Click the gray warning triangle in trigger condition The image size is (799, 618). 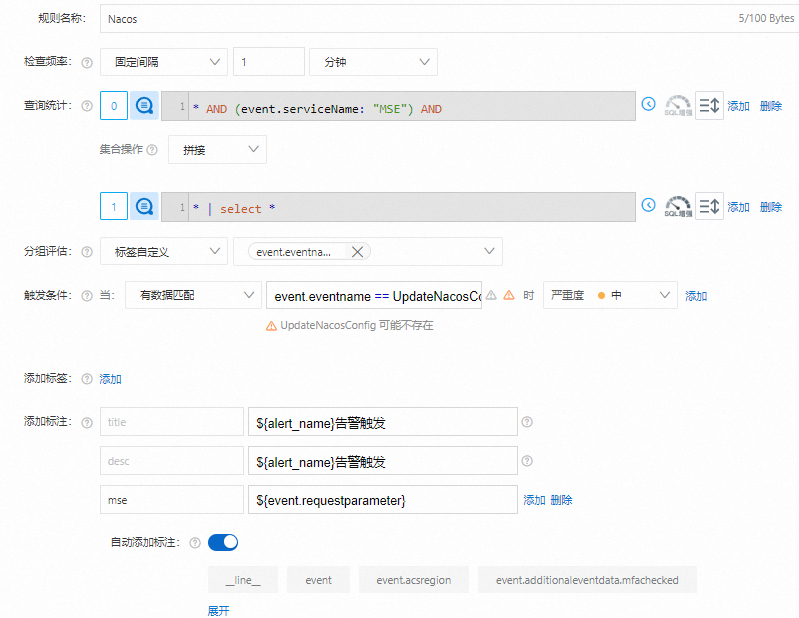[x=491, y=295]
